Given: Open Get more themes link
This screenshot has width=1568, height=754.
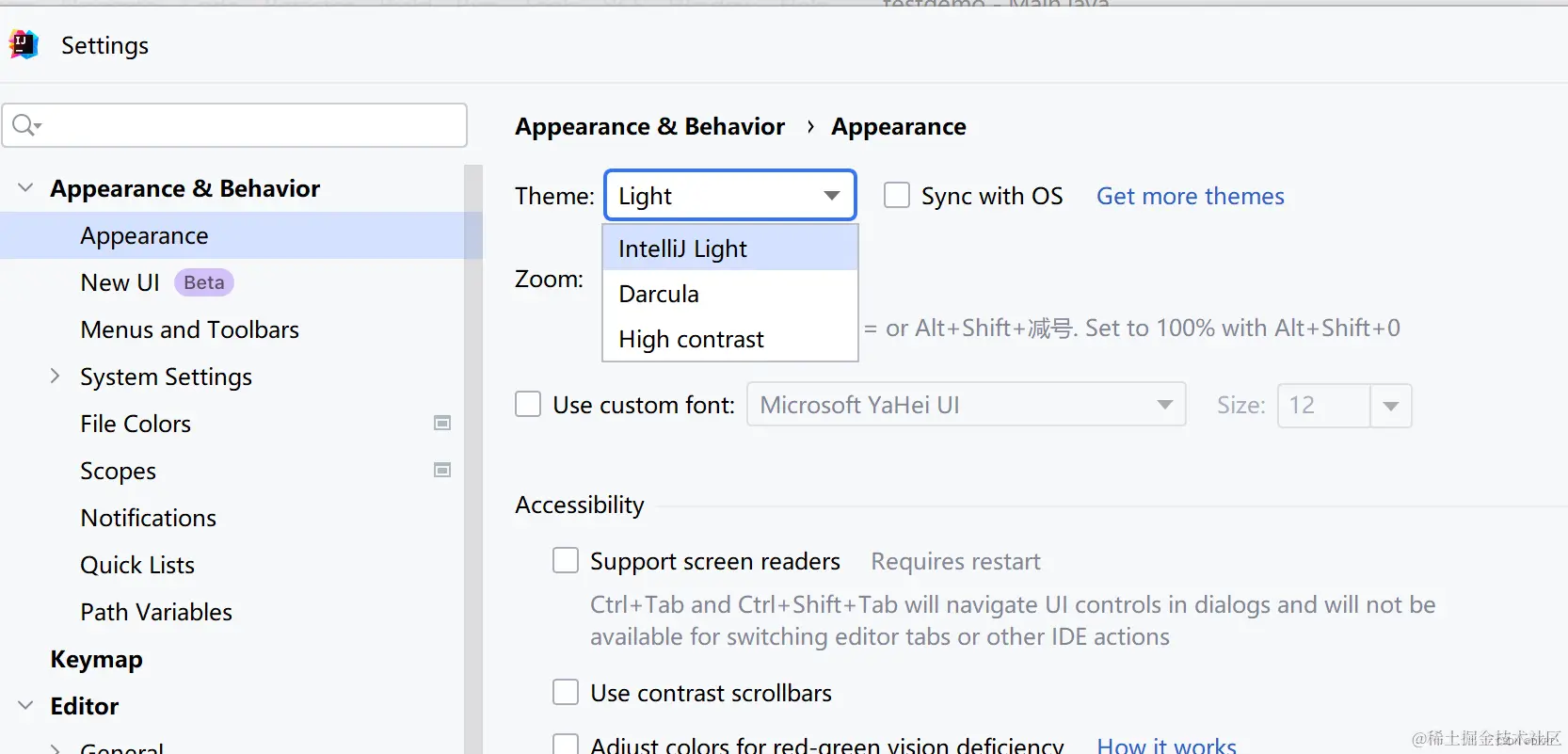Looking at the screenshot, I should 1190,196.
